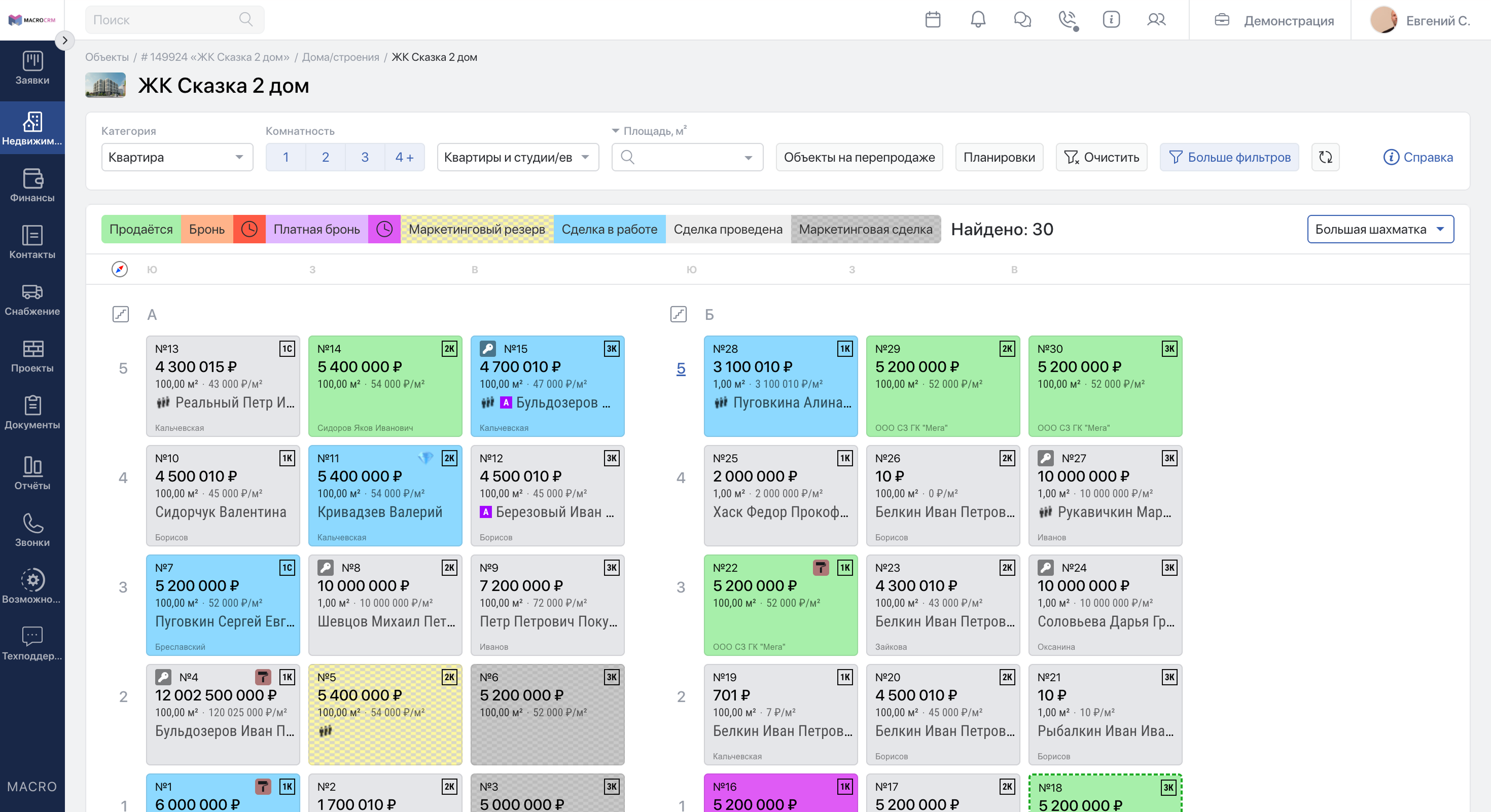Open apartment №14 card
The width and height of the screenshot is (1491, 812).
tap(385, 386)
